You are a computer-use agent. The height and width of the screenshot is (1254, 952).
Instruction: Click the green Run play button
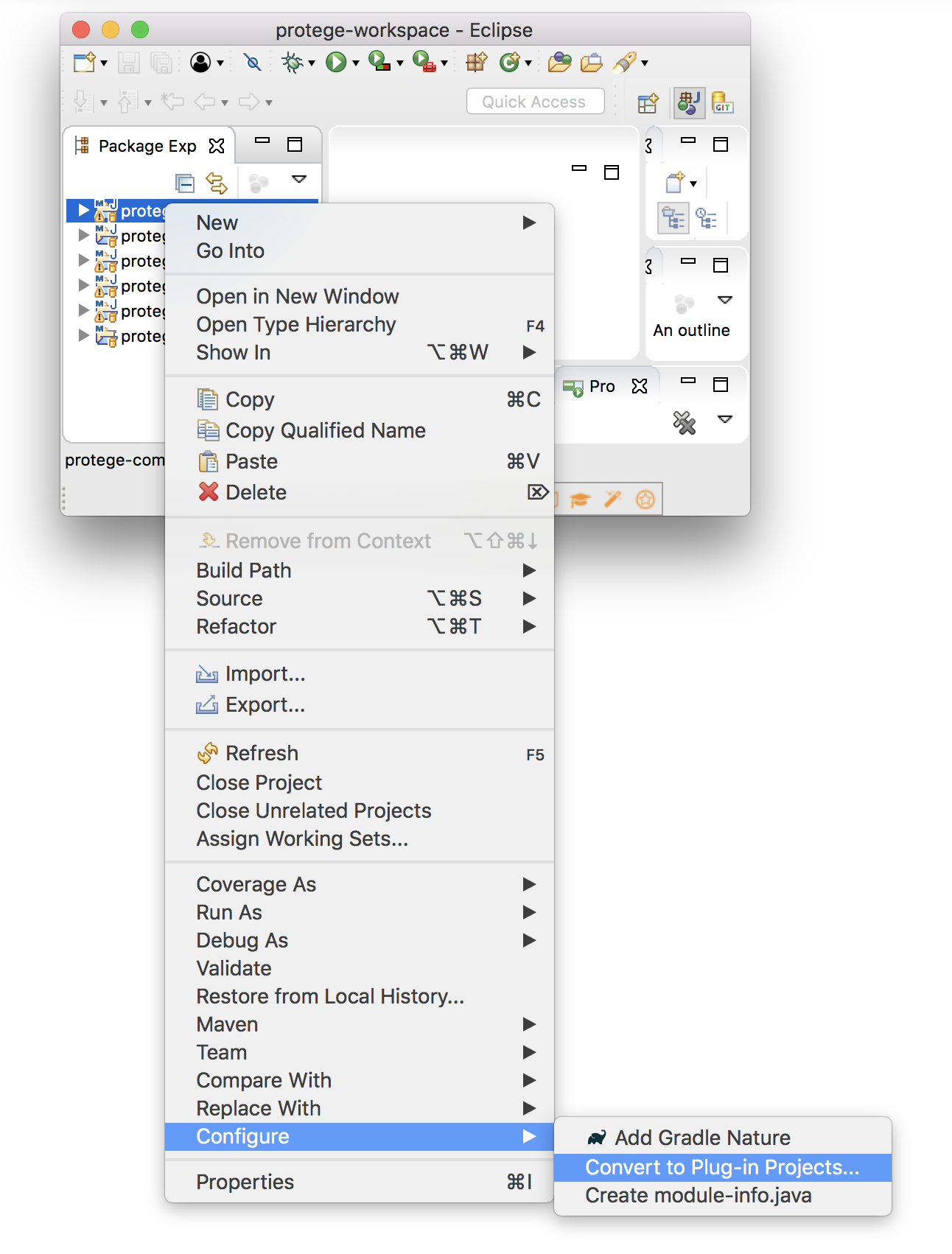point(336,63)
